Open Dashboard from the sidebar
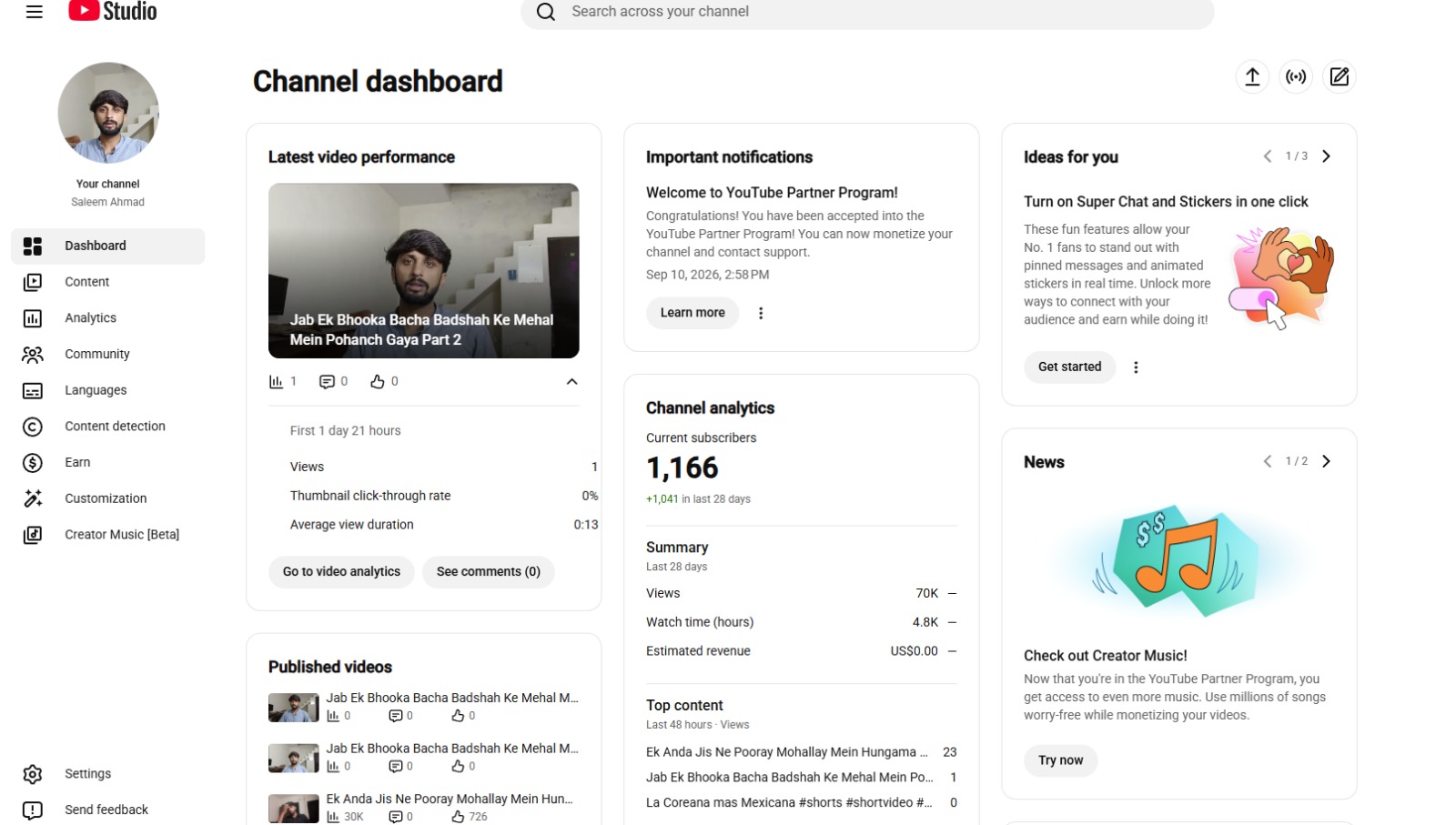This screenshot has height=825, width=1456. point(107,246)
